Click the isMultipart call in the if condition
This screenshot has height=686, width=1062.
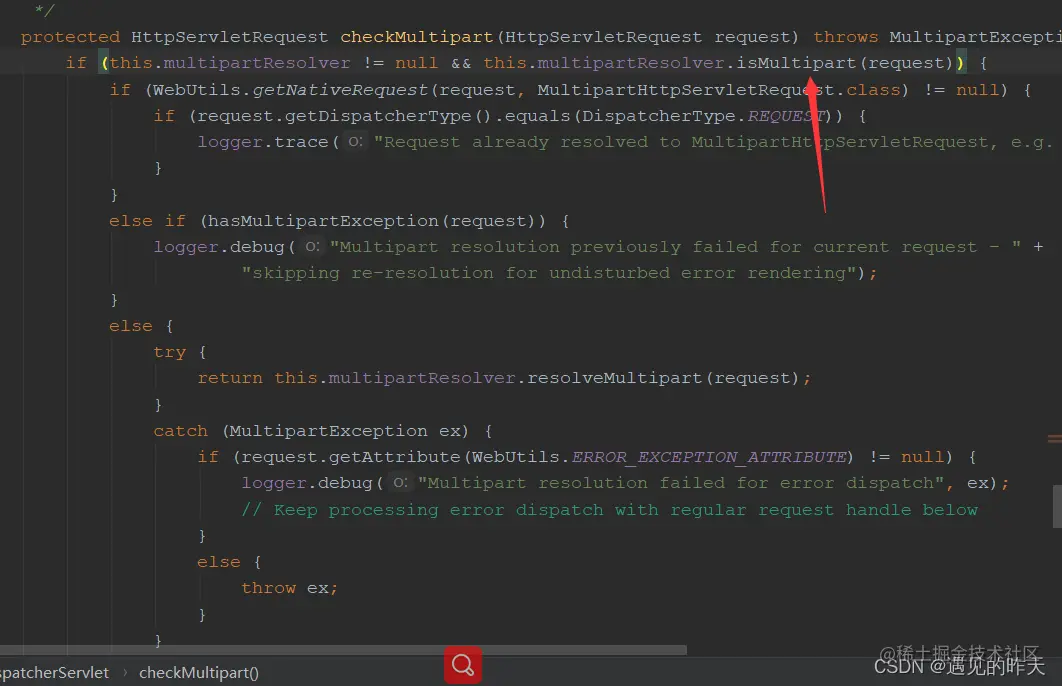tap(796, 63)
